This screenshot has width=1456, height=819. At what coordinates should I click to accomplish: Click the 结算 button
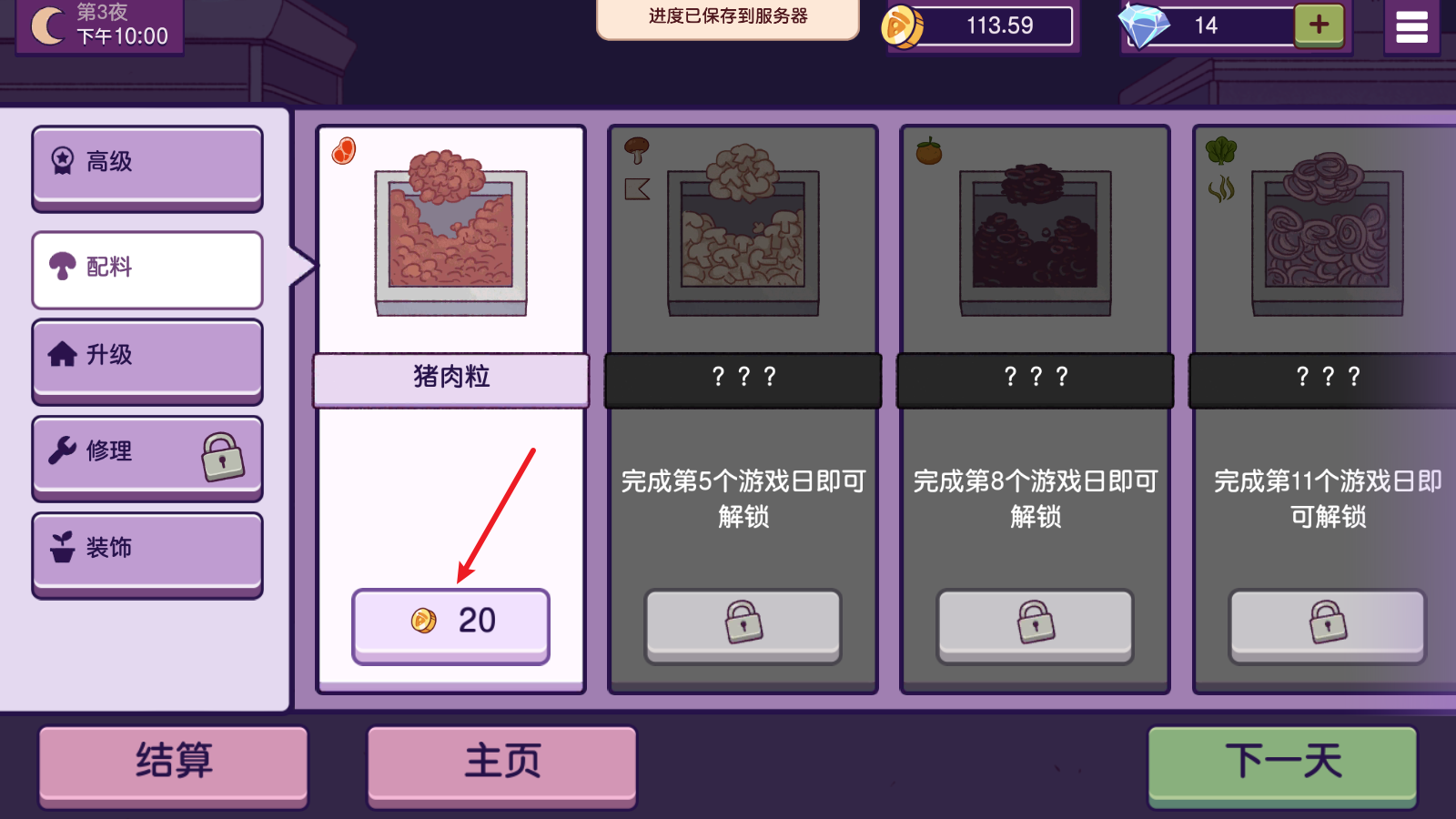(x=173, y=765)
